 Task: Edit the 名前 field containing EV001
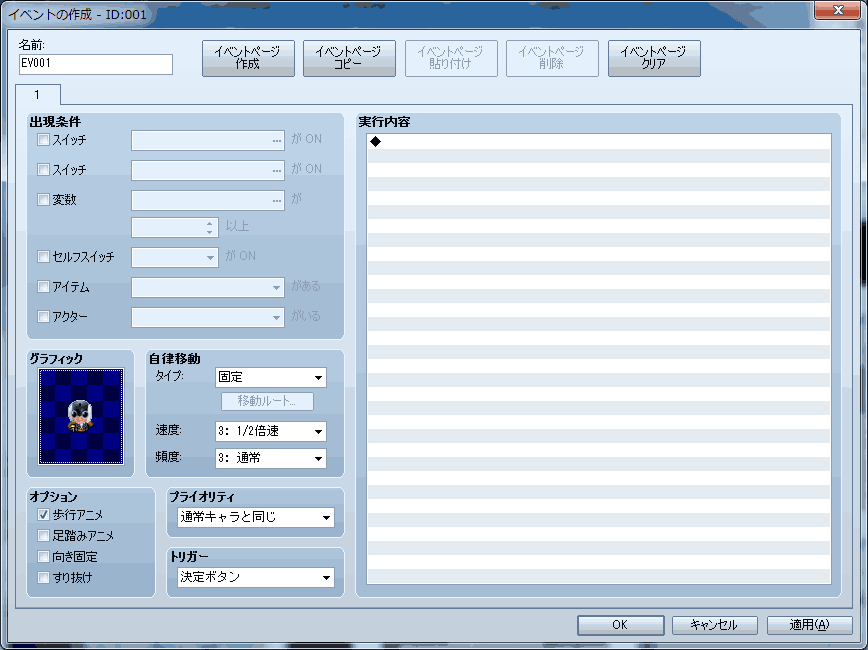[96, 64]
